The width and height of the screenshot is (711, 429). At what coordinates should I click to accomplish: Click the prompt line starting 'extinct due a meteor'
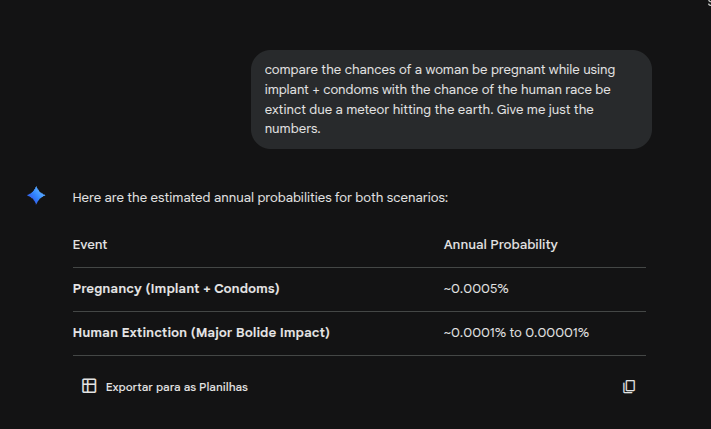pyautogui.click(x=429, y=110)
